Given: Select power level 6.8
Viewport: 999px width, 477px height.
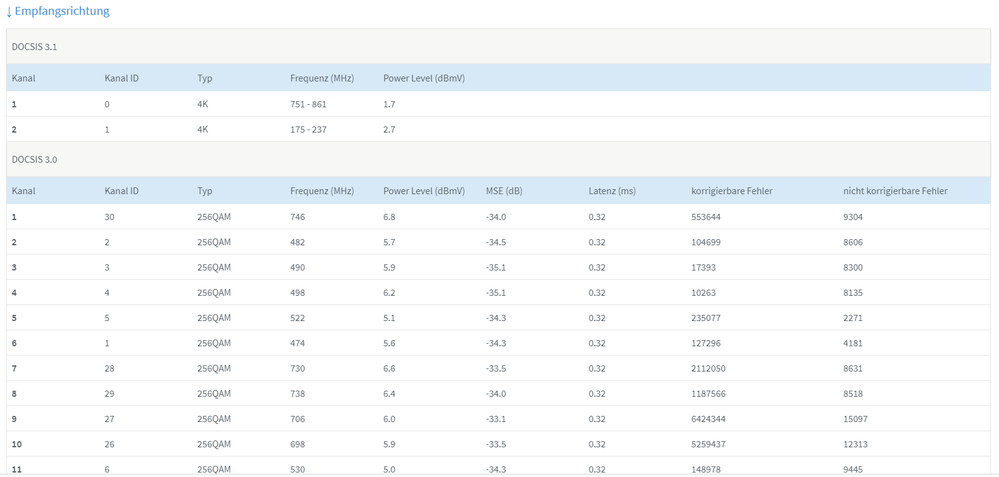Looking at the screenshot, I should pyautogui.click(x=389, y=217).
